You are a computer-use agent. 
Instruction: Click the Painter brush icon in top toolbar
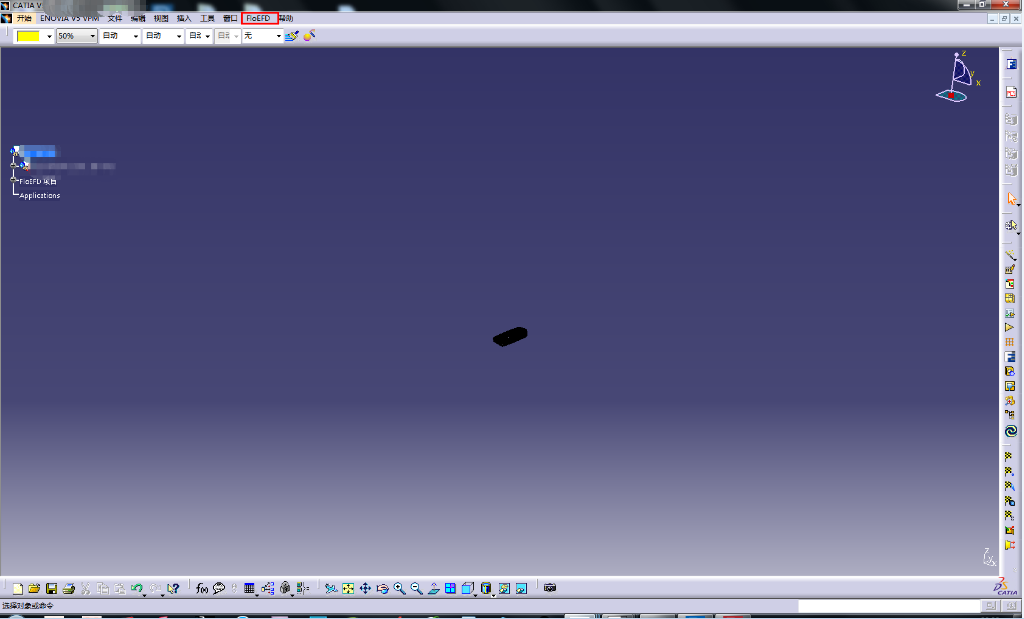[292, 35]
